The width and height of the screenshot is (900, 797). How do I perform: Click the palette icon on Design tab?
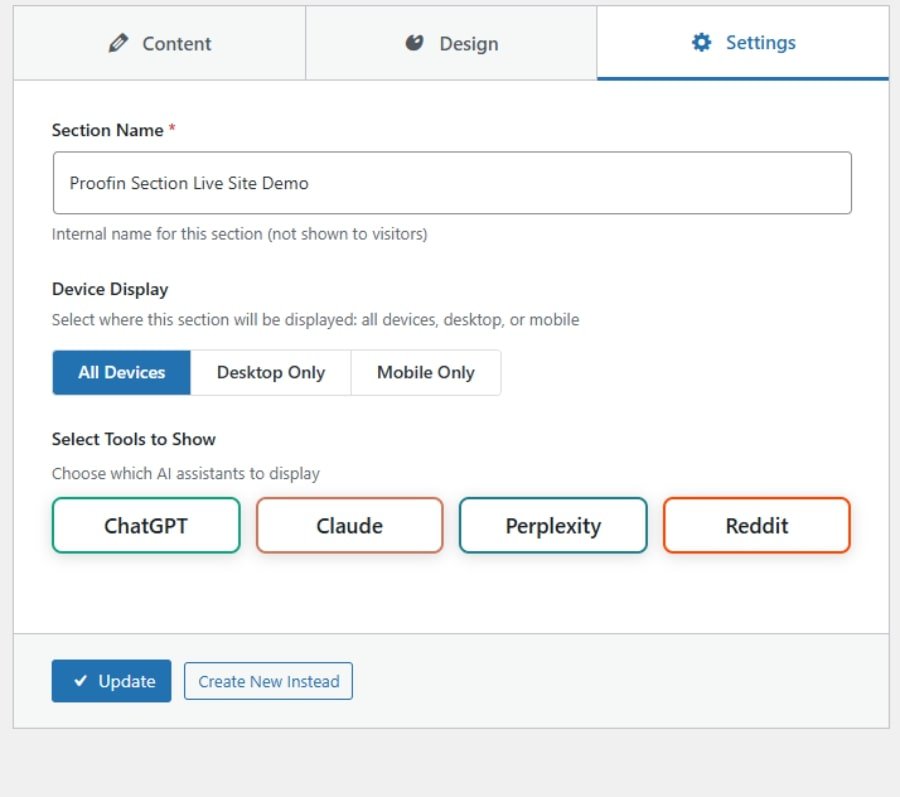[x=415, y=43]
